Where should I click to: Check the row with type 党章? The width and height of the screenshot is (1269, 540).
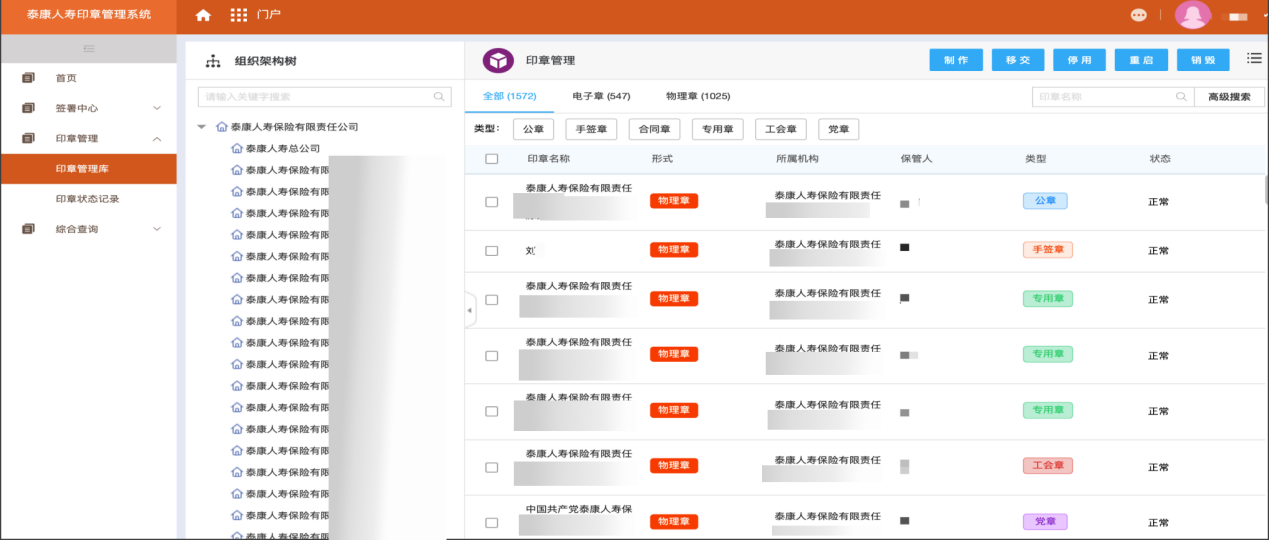pos(491,522)
